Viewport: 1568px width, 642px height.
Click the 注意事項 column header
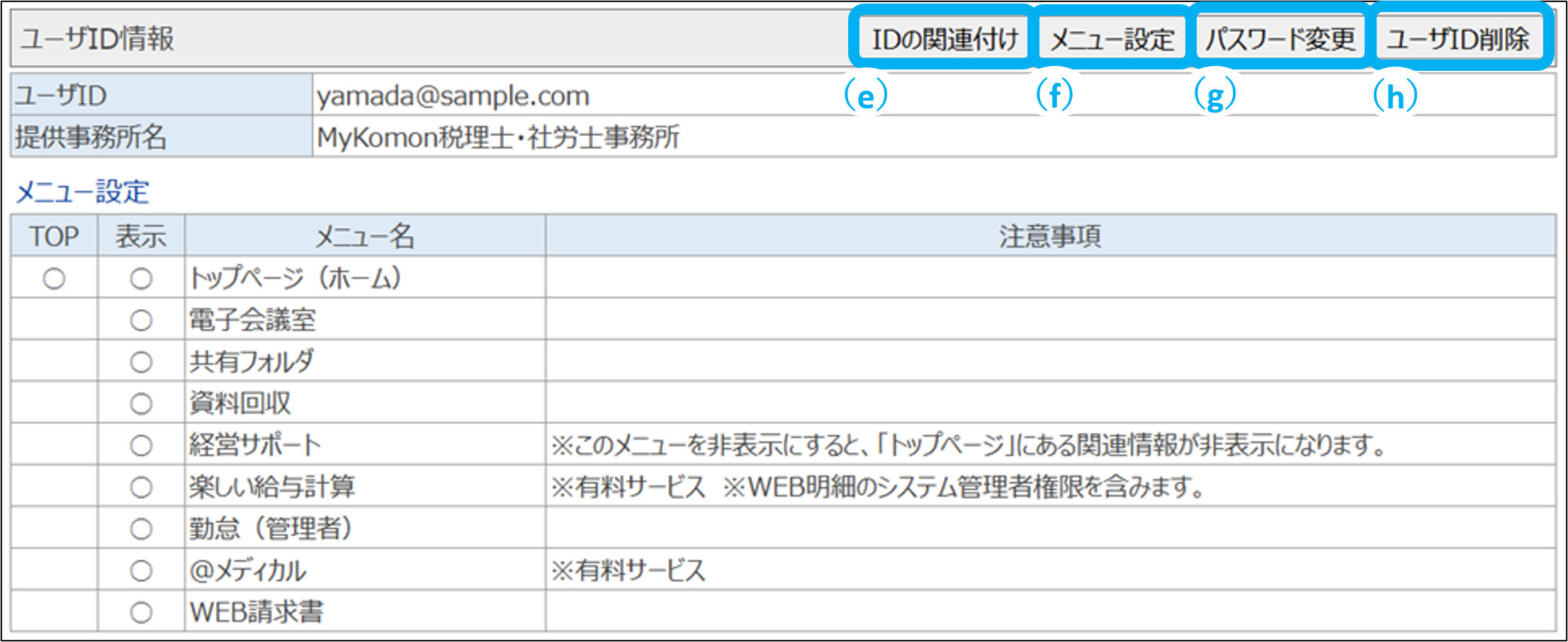tap(1049, 236)
